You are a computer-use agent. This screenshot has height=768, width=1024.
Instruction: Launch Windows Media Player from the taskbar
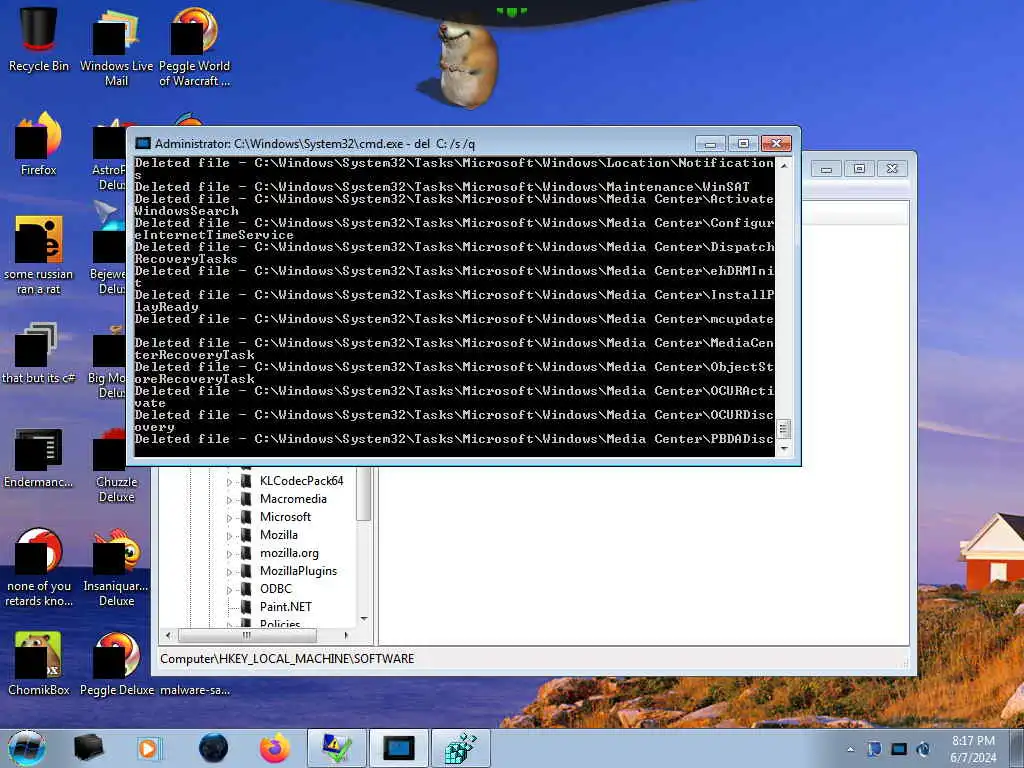point(148,748)
